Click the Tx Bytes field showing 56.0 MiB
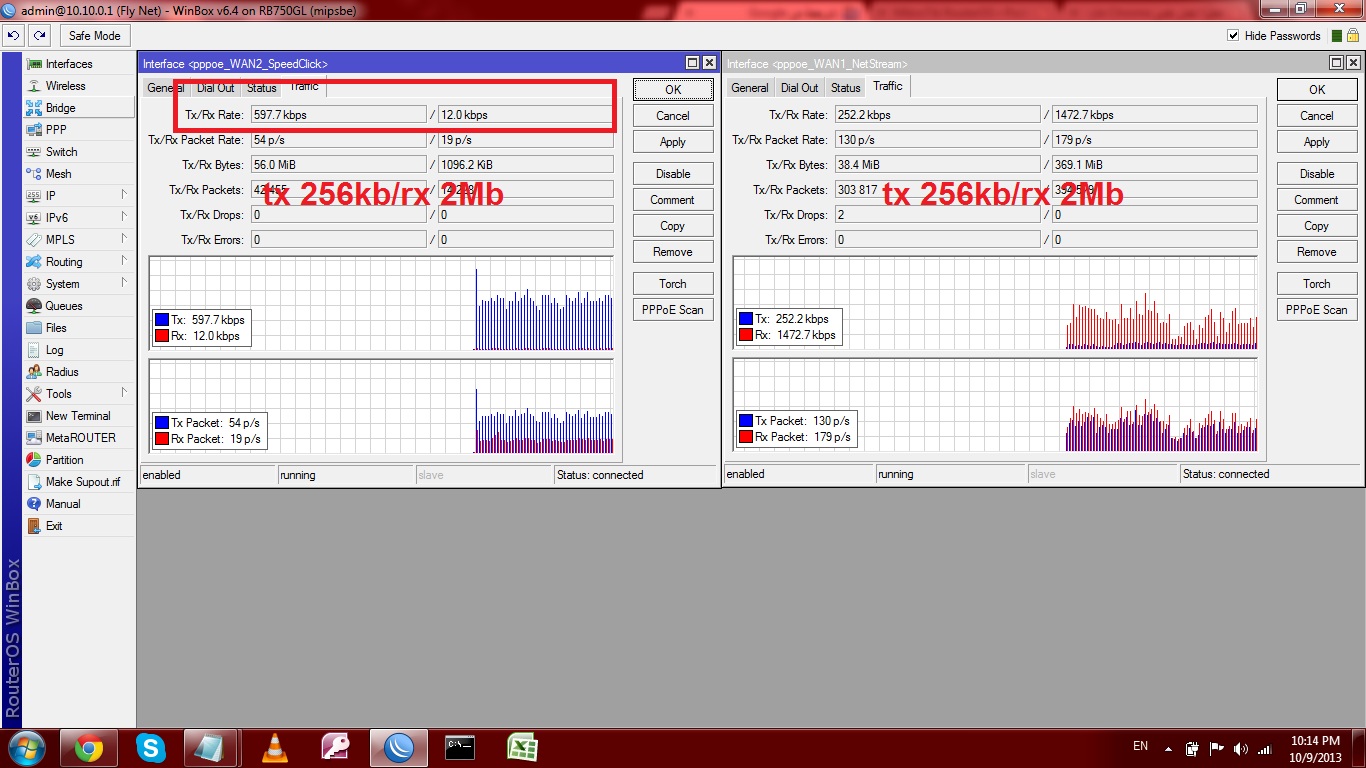Viewport: 1366px width, 768px height. click(338, 165)
